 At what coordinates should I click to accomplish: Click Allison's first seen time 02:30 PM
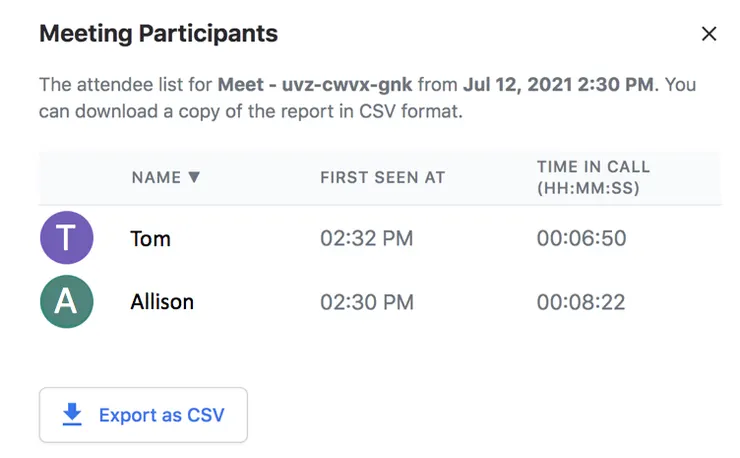tap(366, 301)
